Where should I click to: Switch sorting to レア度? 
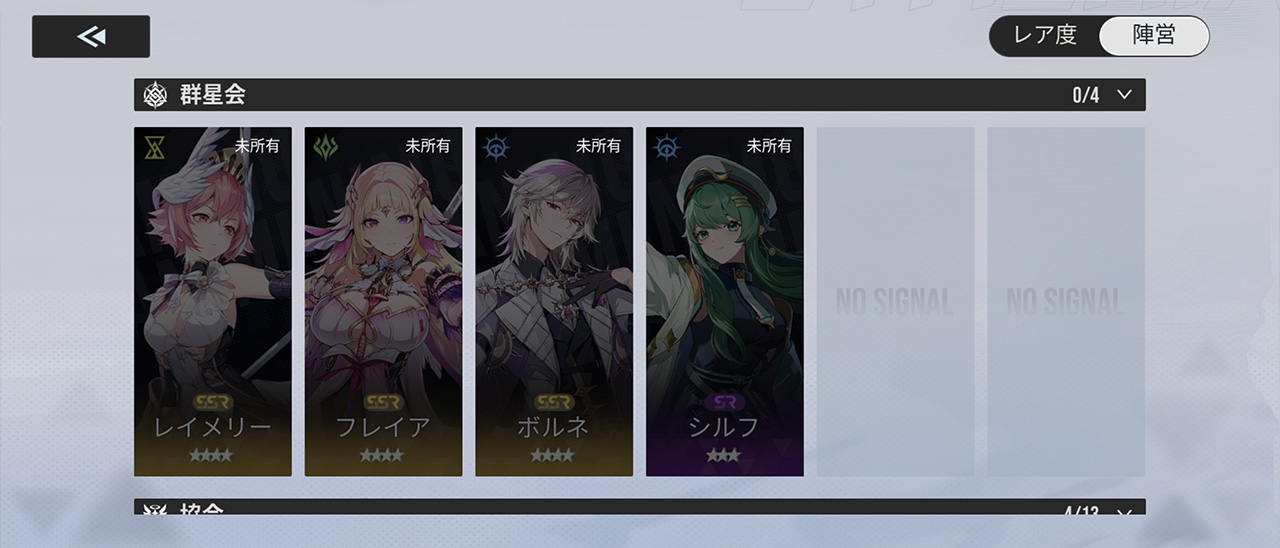[x=1045, y=35]
